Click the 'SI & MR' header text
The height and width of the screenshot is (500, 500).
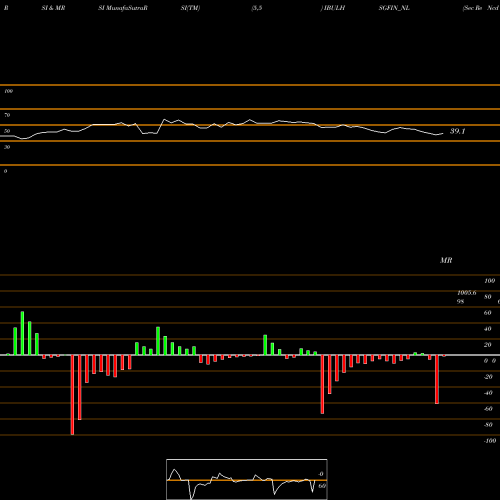[x=53, y=8]
